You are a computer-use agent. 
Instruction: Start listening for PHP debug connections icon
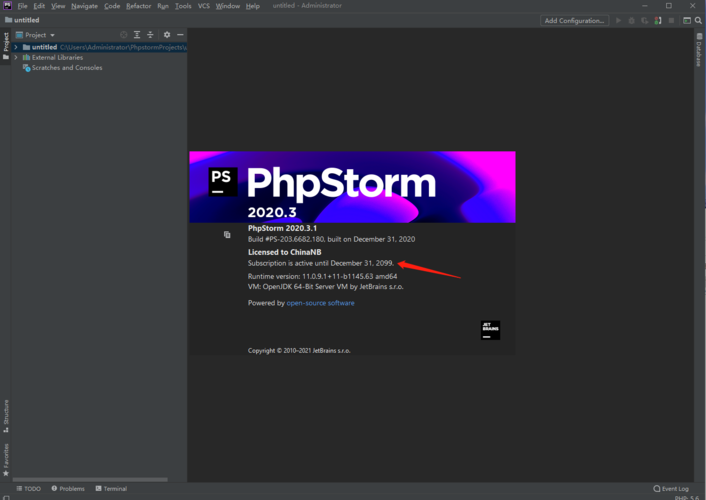click(658, 21)
